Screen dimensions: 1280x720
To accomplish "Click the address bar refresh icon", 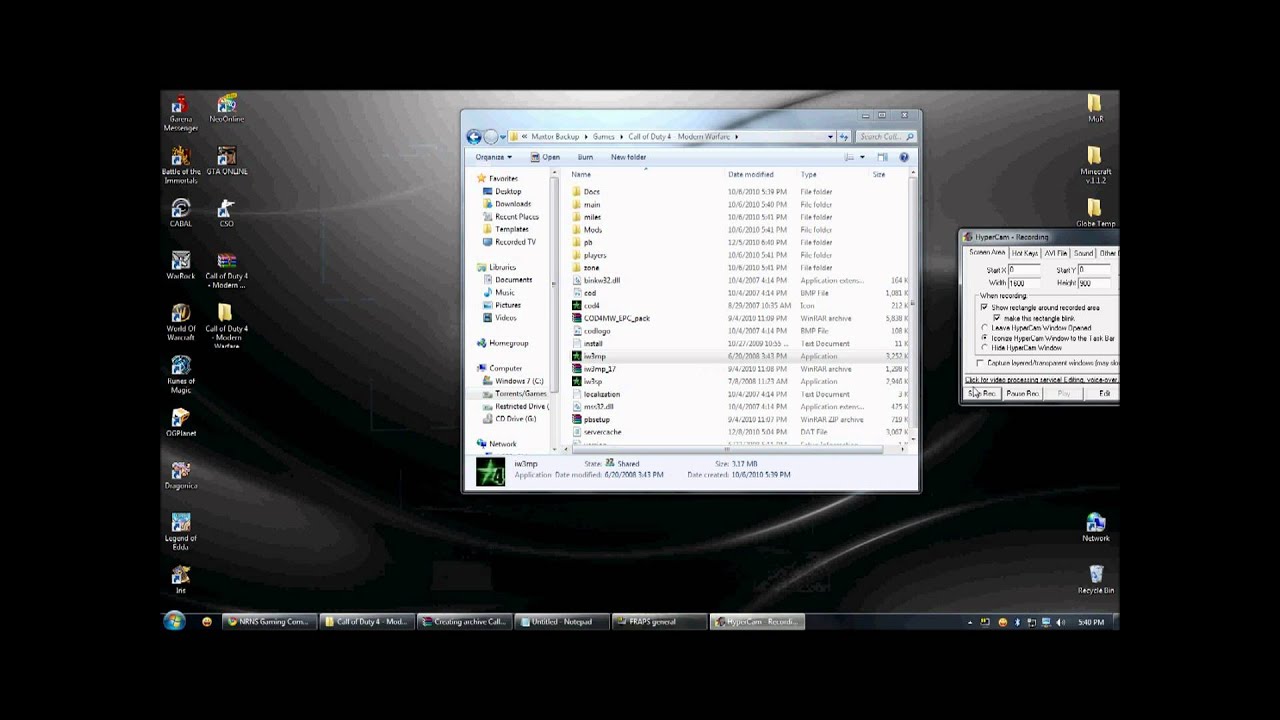I will coord(844,137).
